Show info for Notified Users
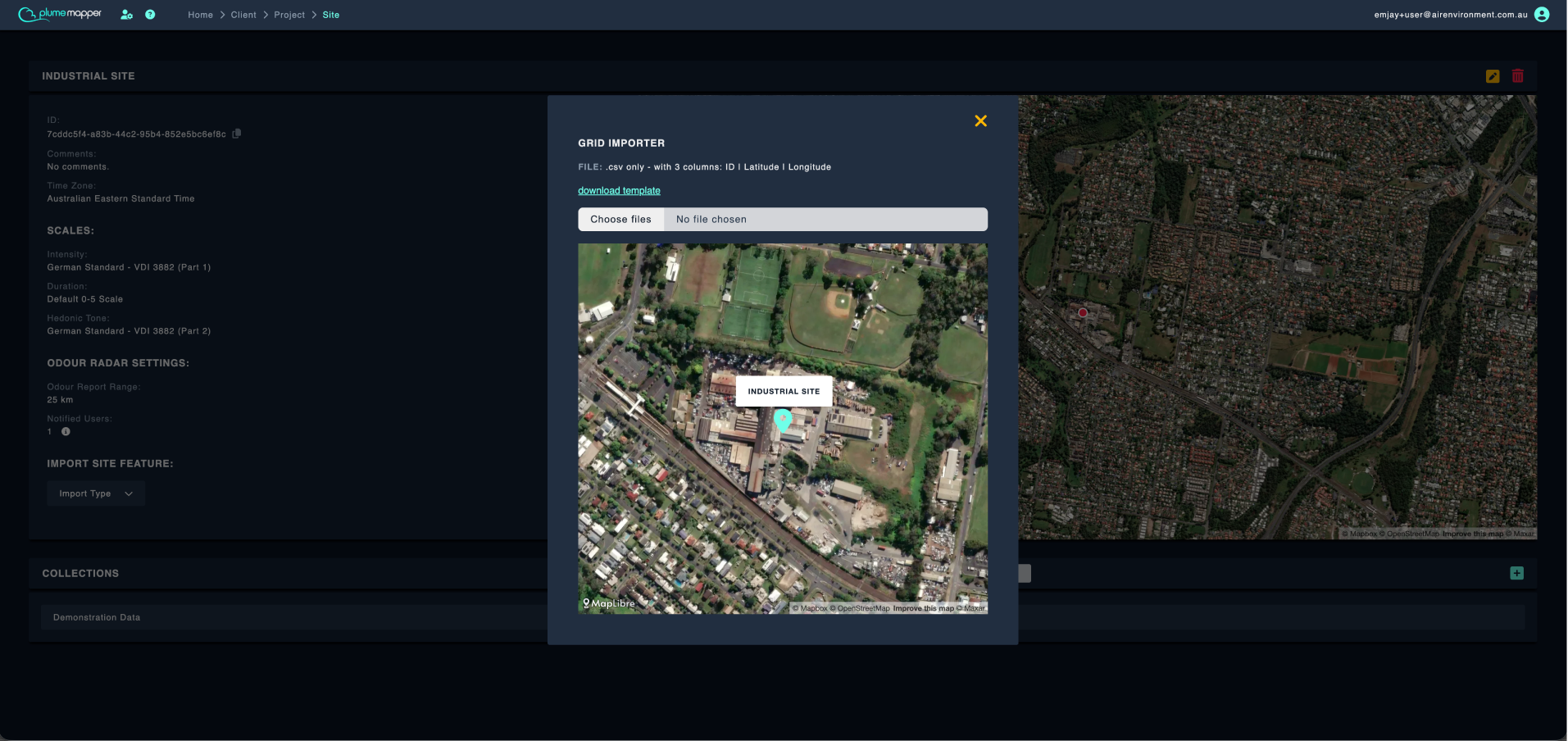The width and height of the screenshot is (1568, 741). point(66,431)
